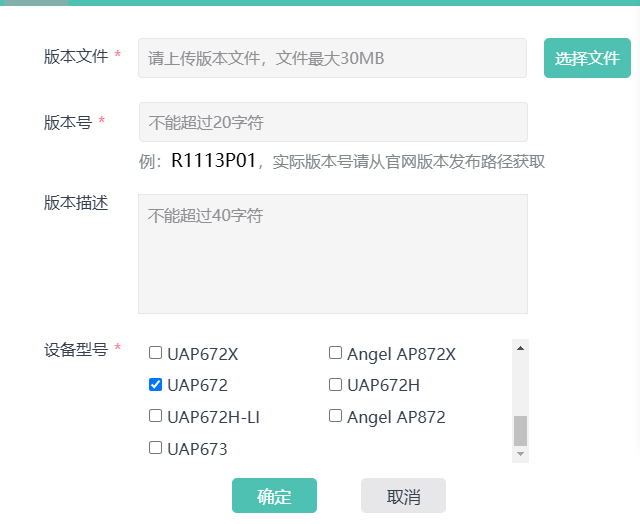Click the 版本描述 text area

332,253
